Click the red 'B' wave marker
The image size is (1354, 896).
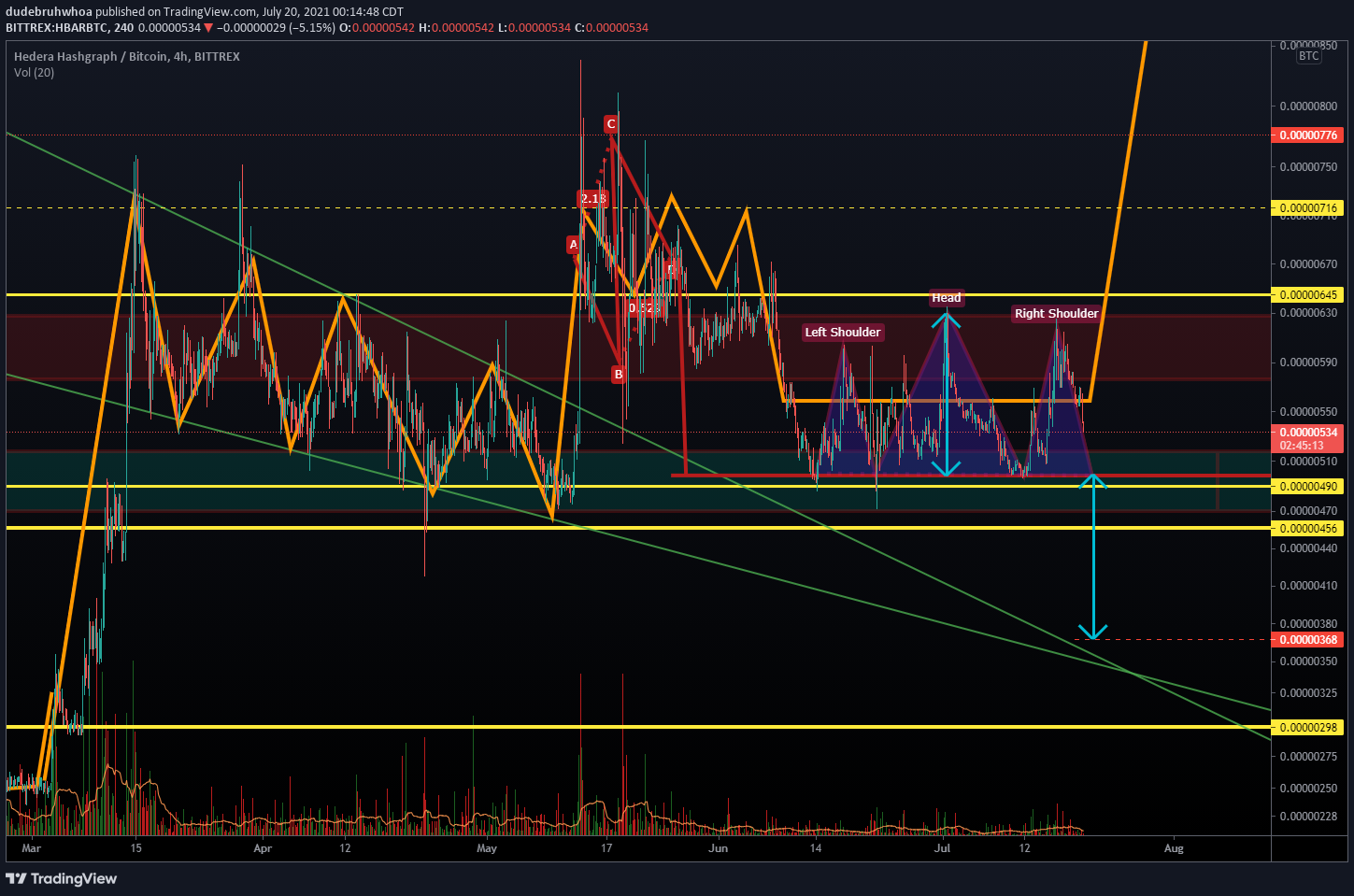click(x=618, y=375)
